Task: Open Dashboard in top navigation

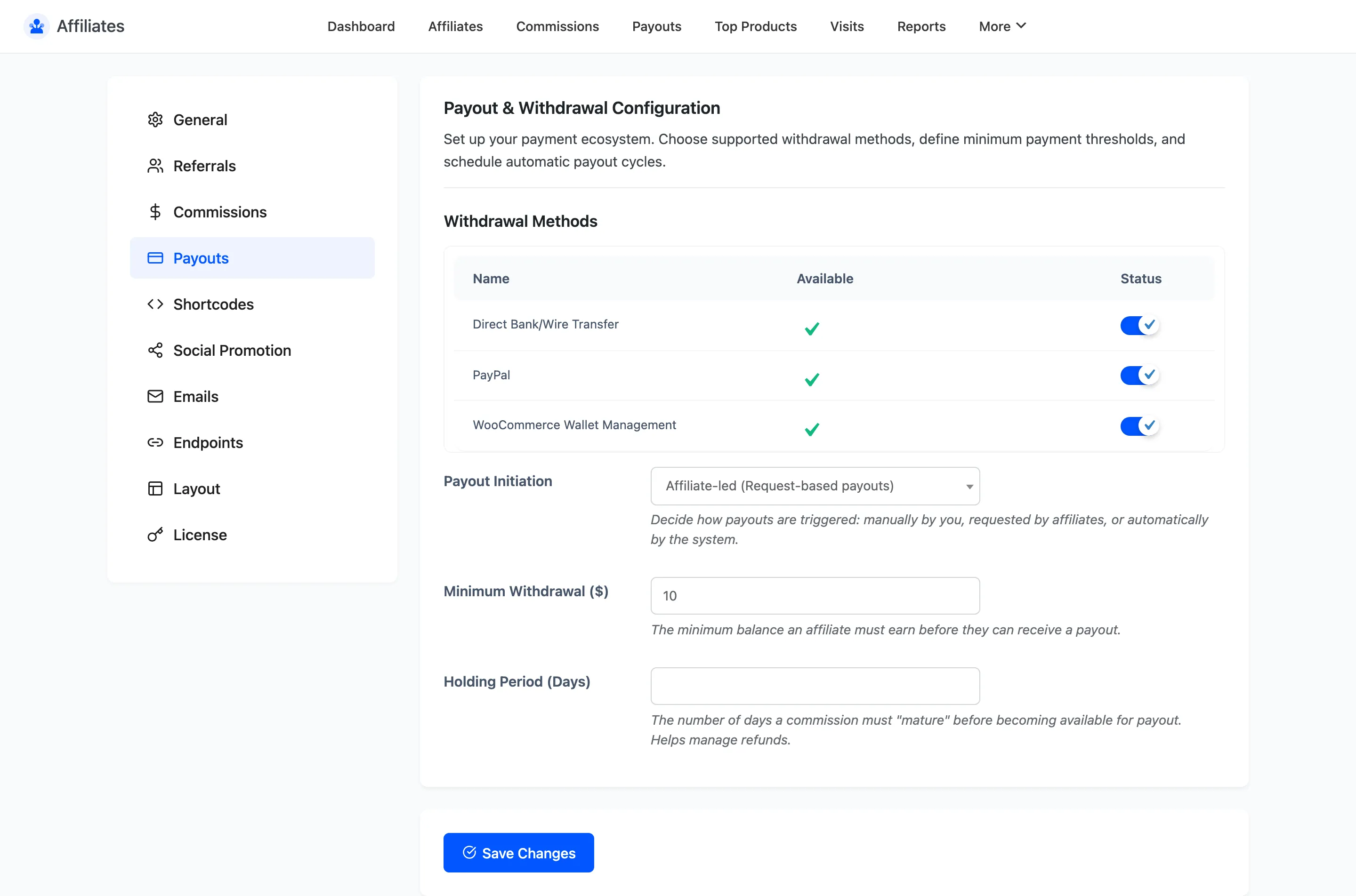Action: point(361,26)
